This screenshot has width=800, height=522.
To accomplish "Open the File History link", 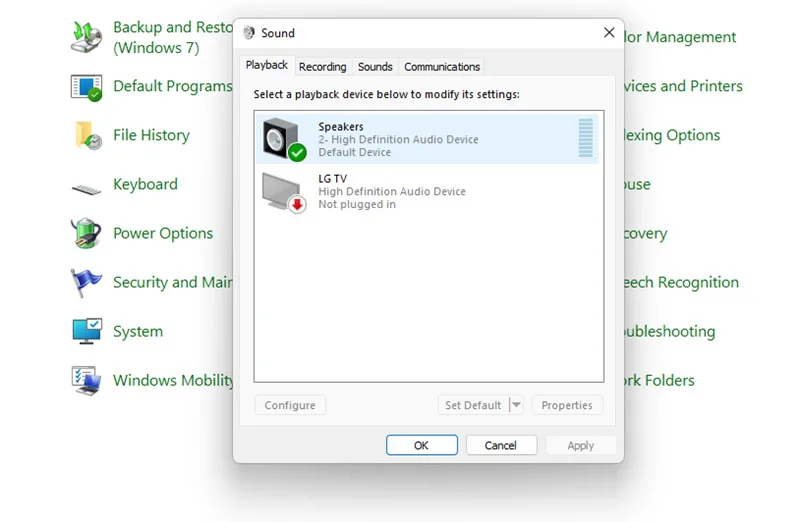I will pyautogui.click(x=151, y=135).
